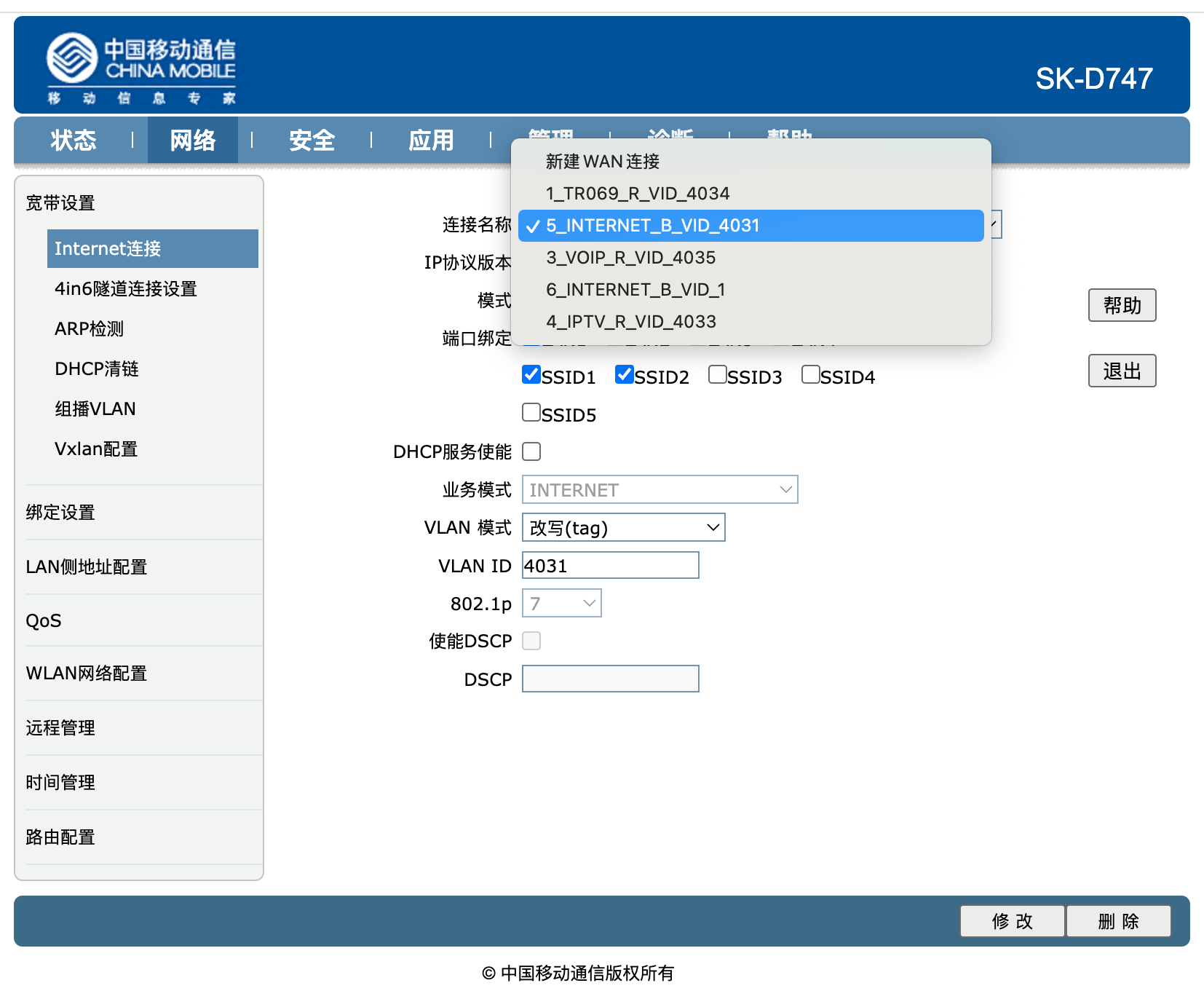Image resolution: width=1204 pixels, height=999 pixels.
Task: Click the China Mobile logo
Action: click(141, 68)
